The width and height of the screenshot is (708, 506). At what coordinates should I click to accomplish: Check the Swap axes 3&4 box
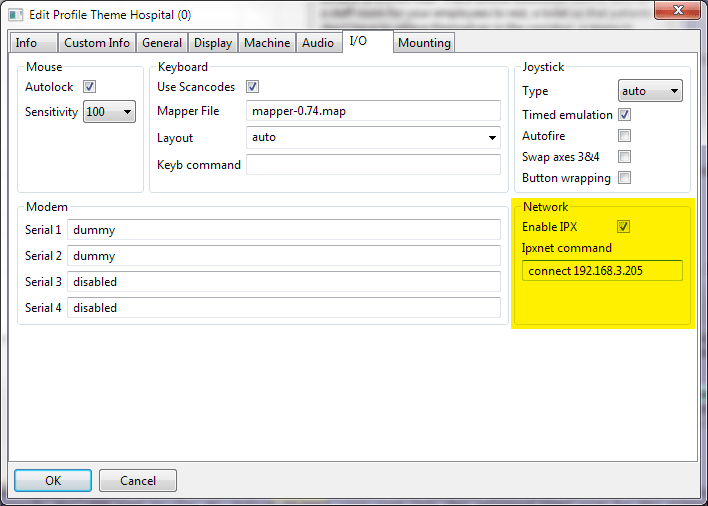point(625,157)
